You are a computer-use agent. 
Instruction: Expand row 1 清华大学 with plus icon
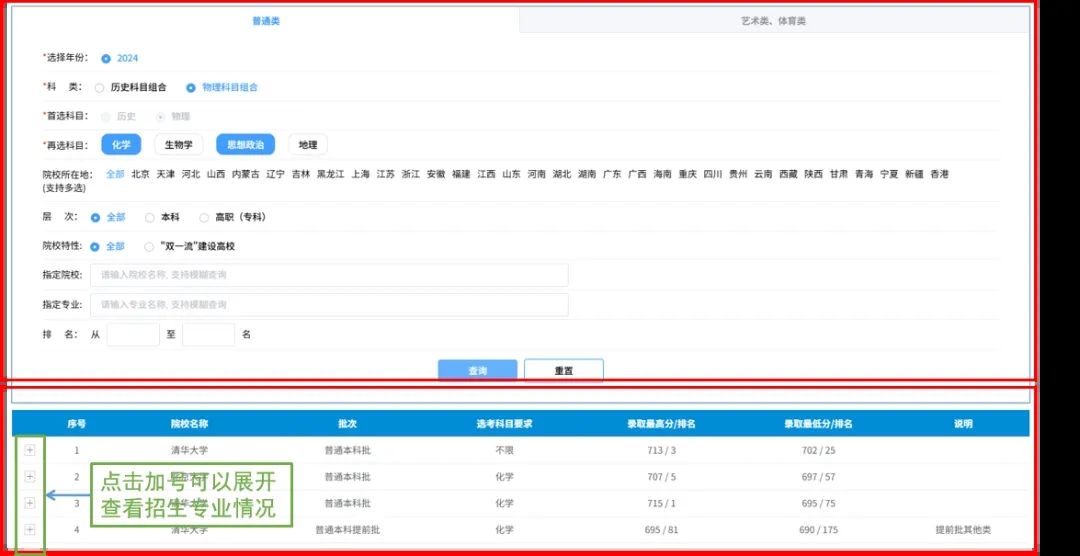point(30,450)
